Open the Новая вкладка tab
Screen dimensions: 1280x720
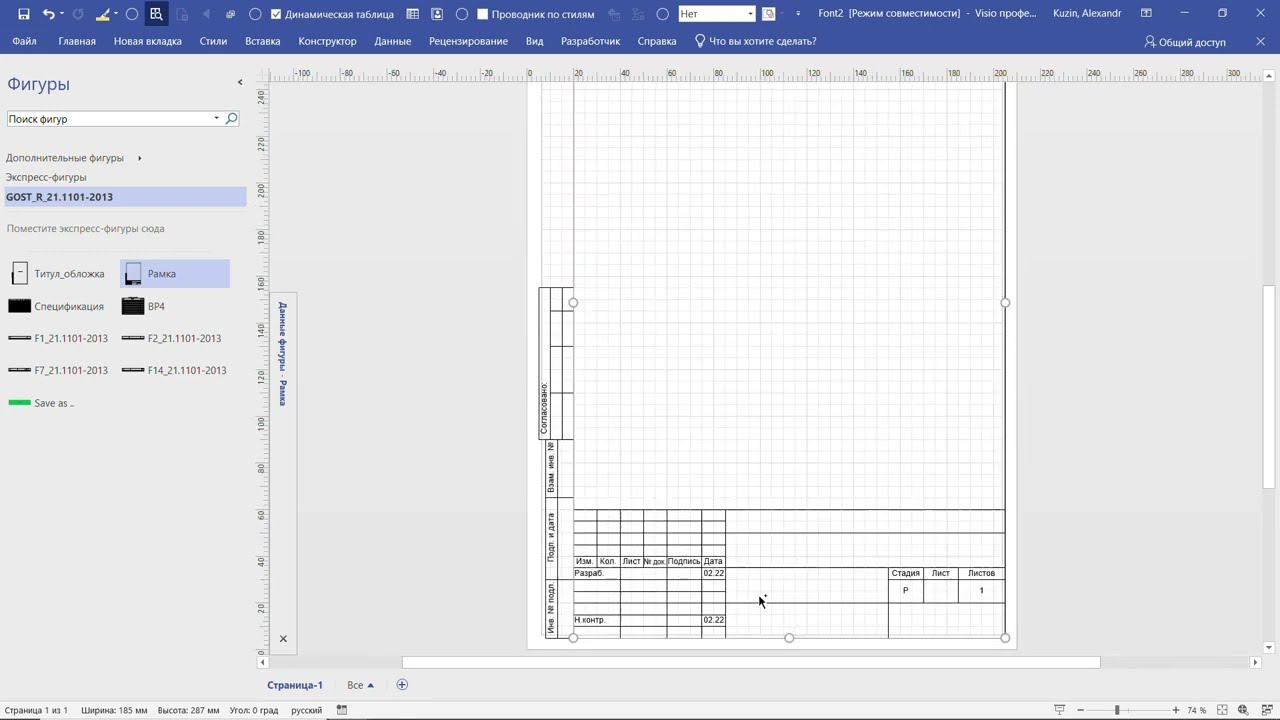tap(148, 41)
